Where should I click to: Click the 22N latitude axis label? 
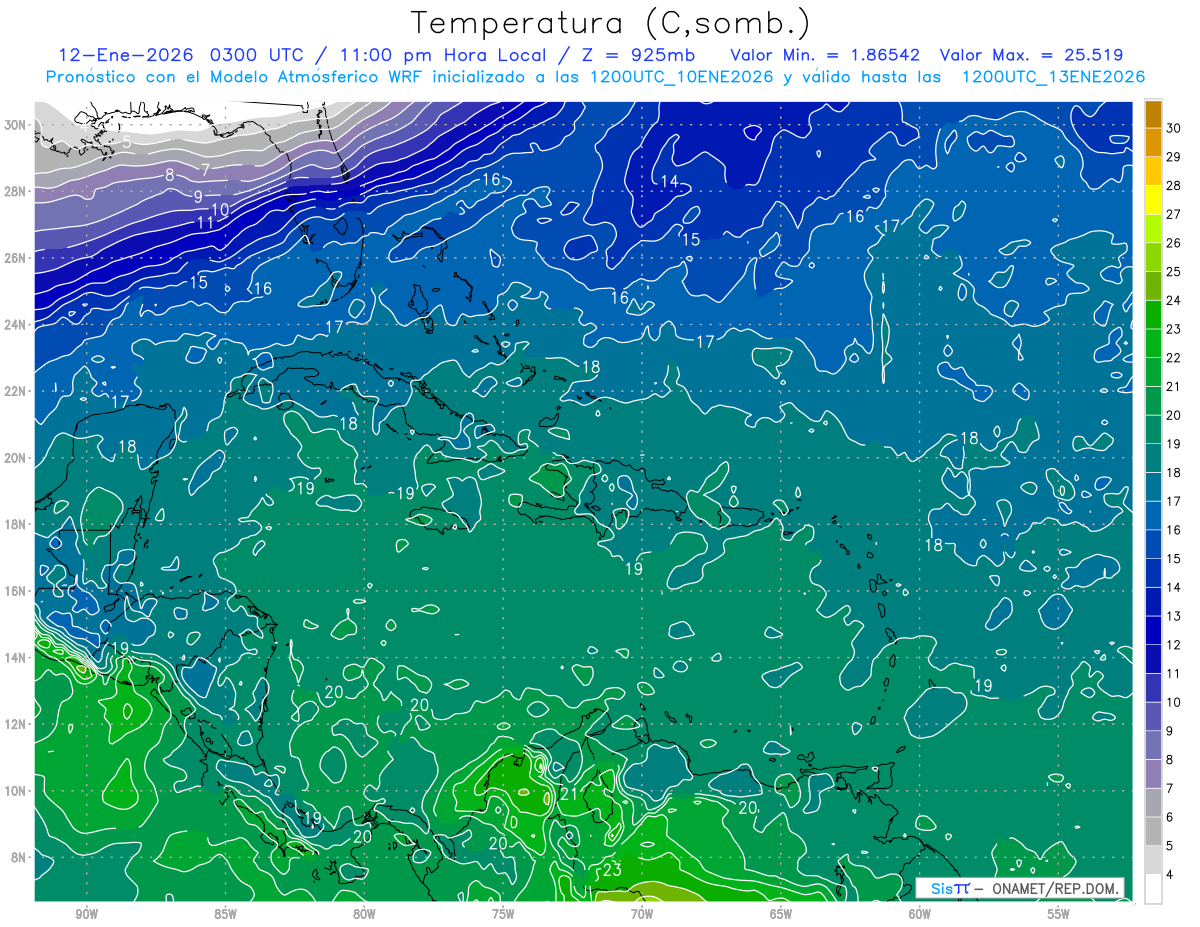point(15,391)
